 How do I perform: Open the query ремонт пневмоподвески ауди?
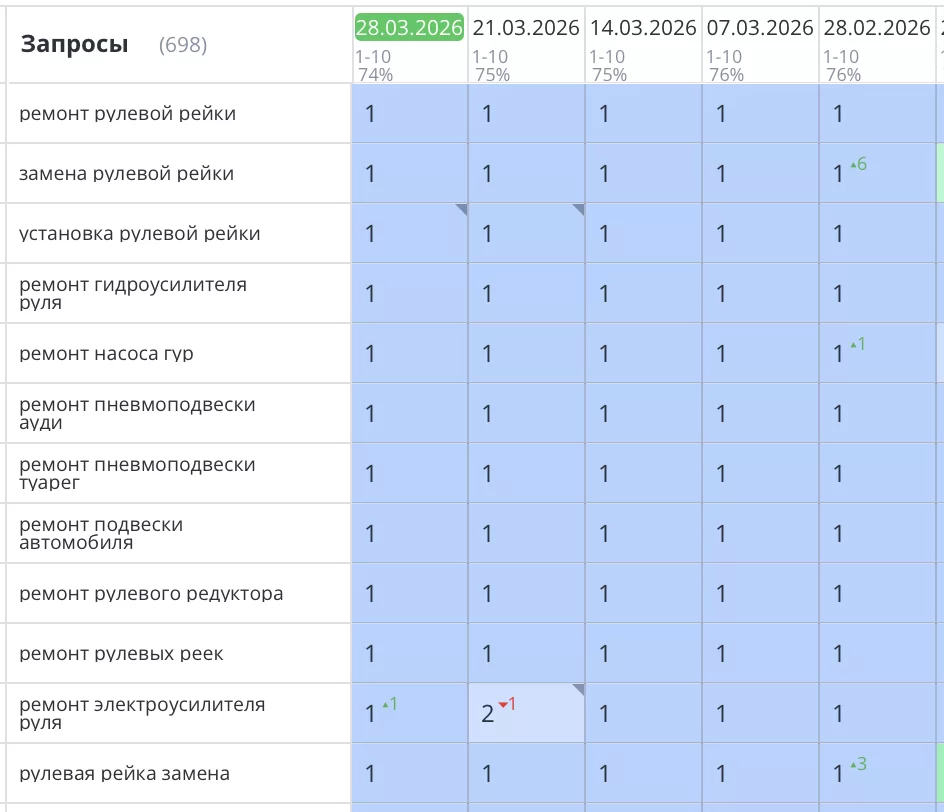coord(135,413)
